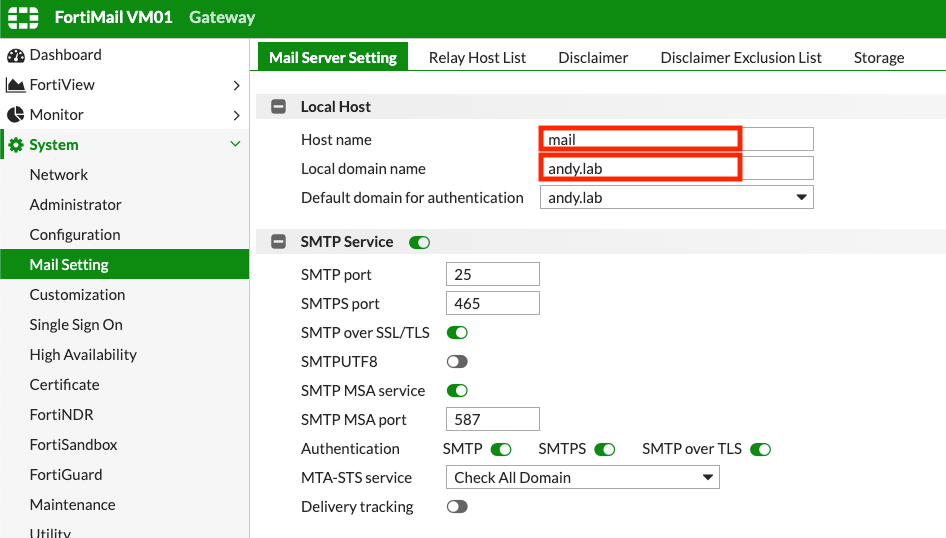
Task: Expand the Monitor menu chevron
Action: pyautogui.click(x=236, y=115)
